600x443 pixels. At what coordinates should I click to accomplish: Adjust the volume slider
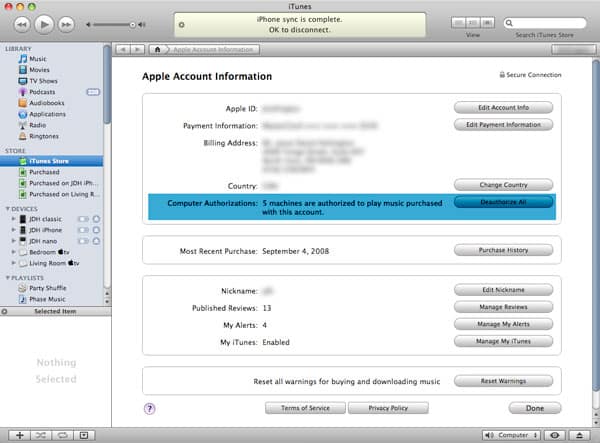(115, 23)
